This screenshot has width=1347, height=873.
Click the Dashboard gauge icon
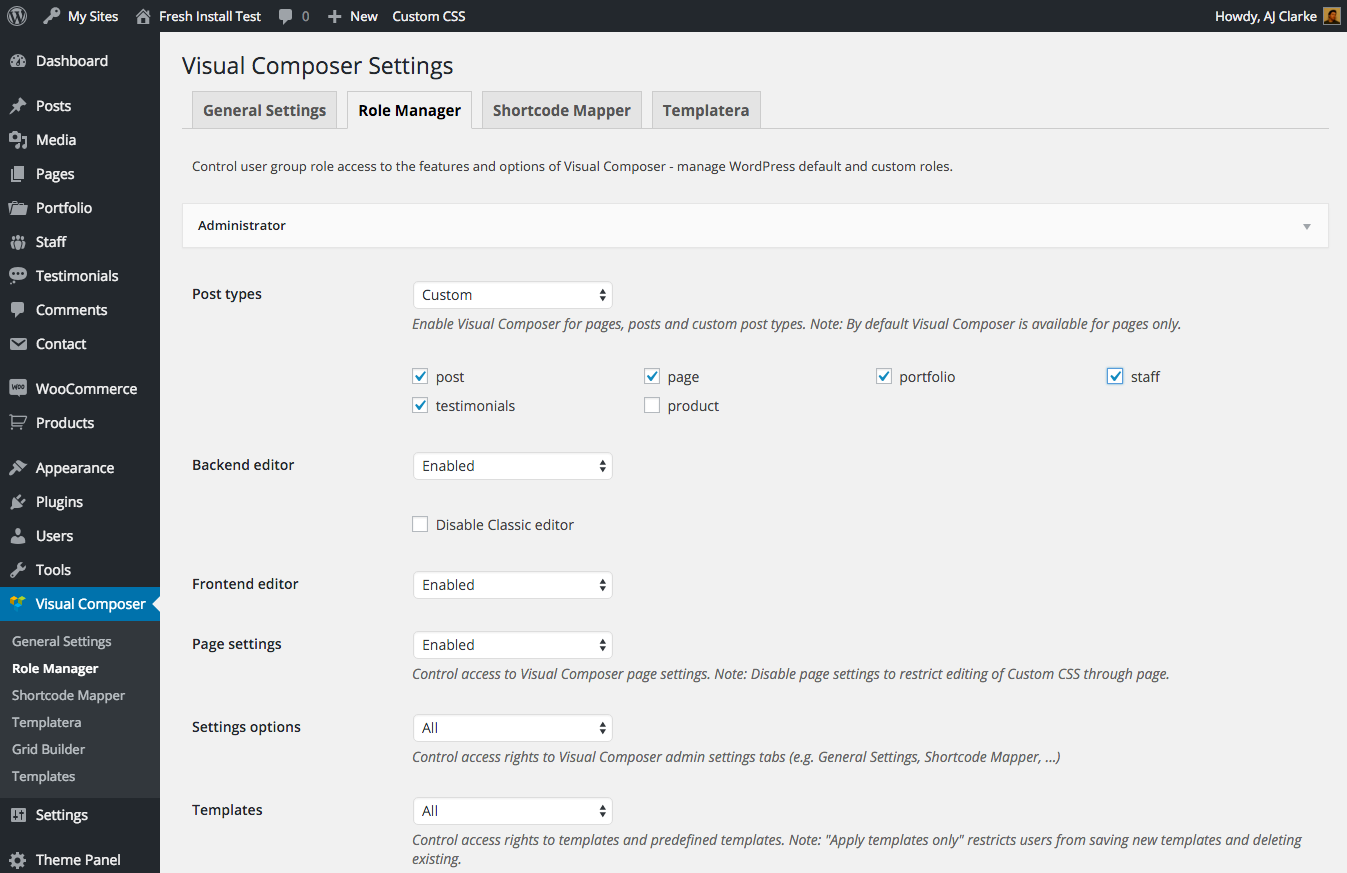pos(18,61)
